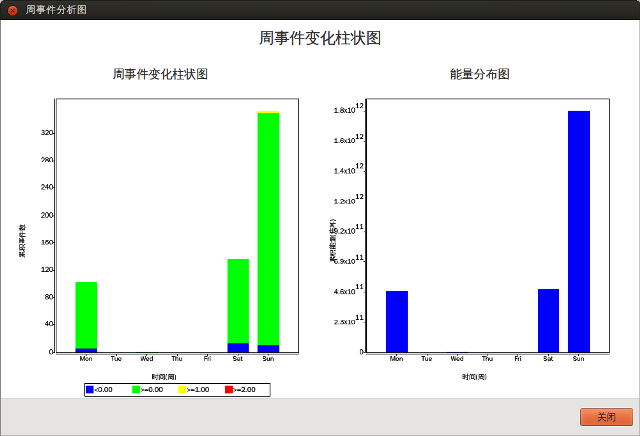Image resolution: width=640 pixels, height=436 pixels.
Task: Click the blue Monday bar in the energy chart
Action: tap(397, 321)
